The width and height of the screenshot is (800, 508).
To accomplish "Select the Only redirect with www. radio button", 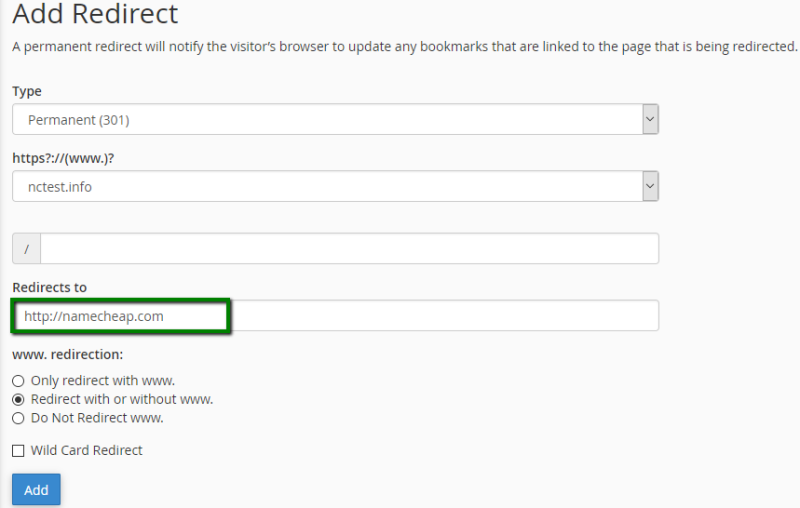I will (18, 381).
